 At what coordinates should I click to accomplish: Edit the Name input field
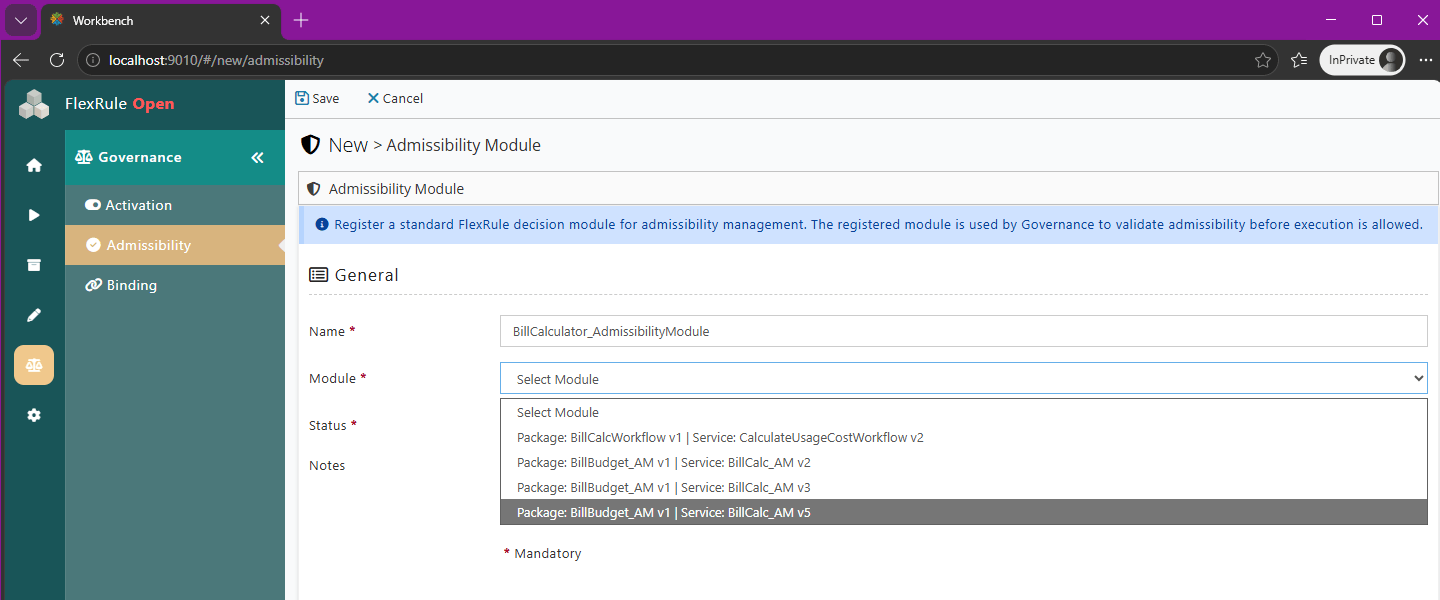[x=964, y=331]
